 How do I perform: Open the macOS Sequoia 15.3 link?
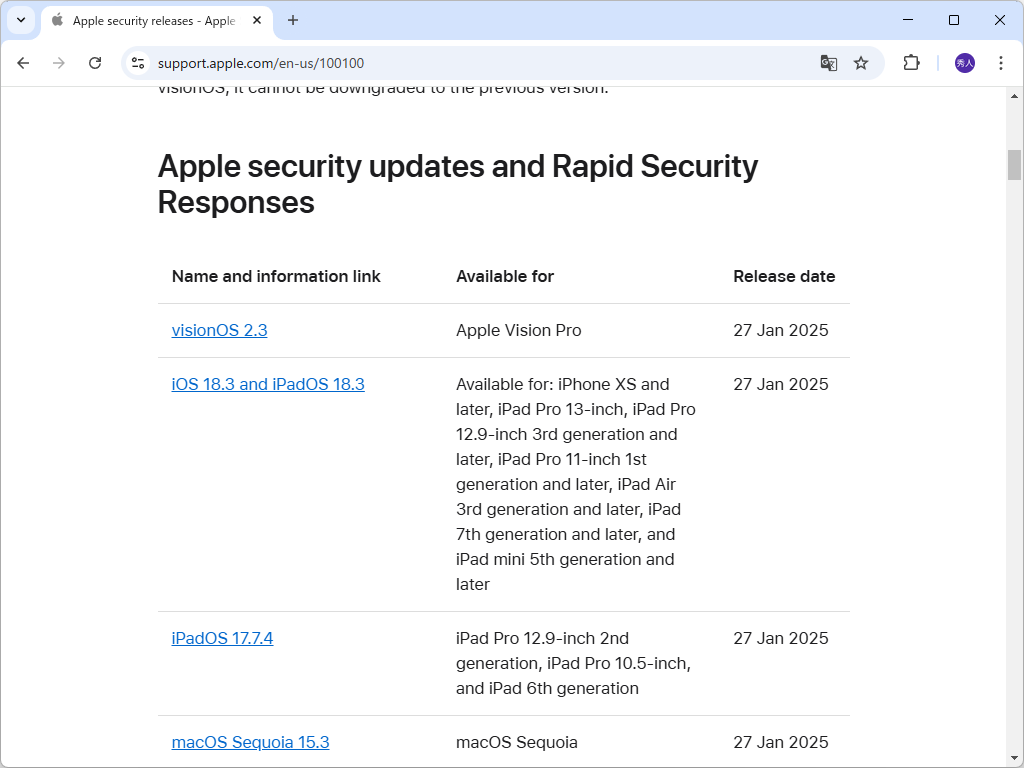coord(250,742)
